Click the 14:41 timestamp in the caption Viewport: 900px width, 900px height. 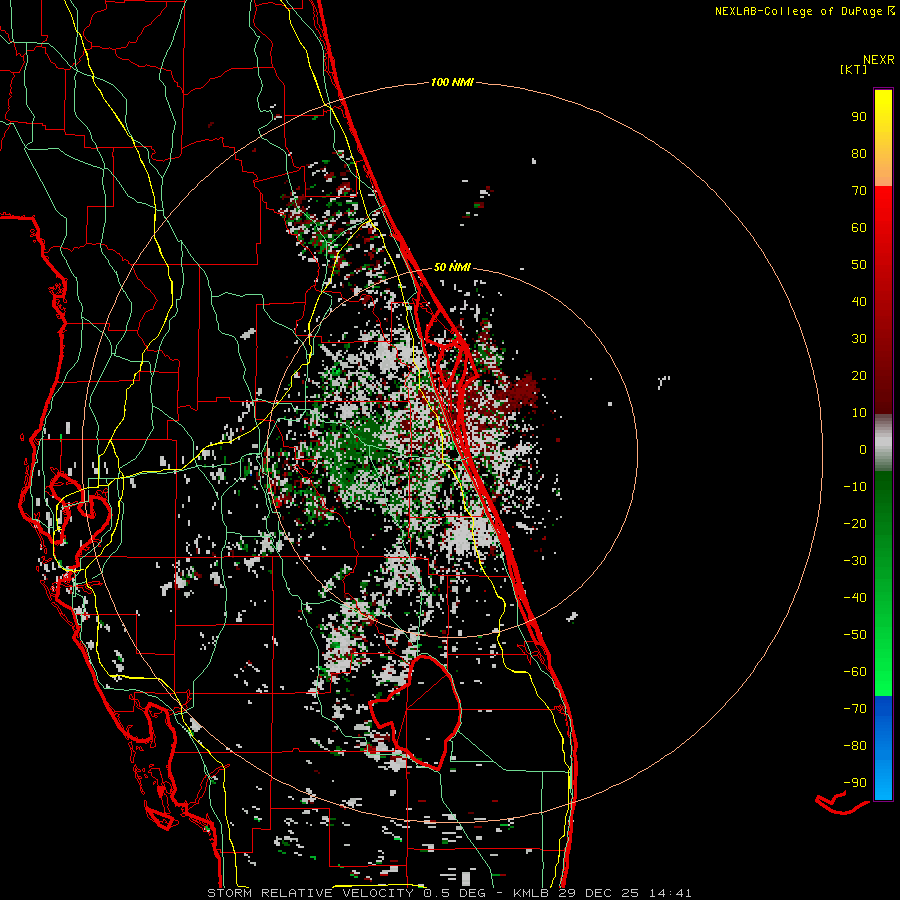670,892
